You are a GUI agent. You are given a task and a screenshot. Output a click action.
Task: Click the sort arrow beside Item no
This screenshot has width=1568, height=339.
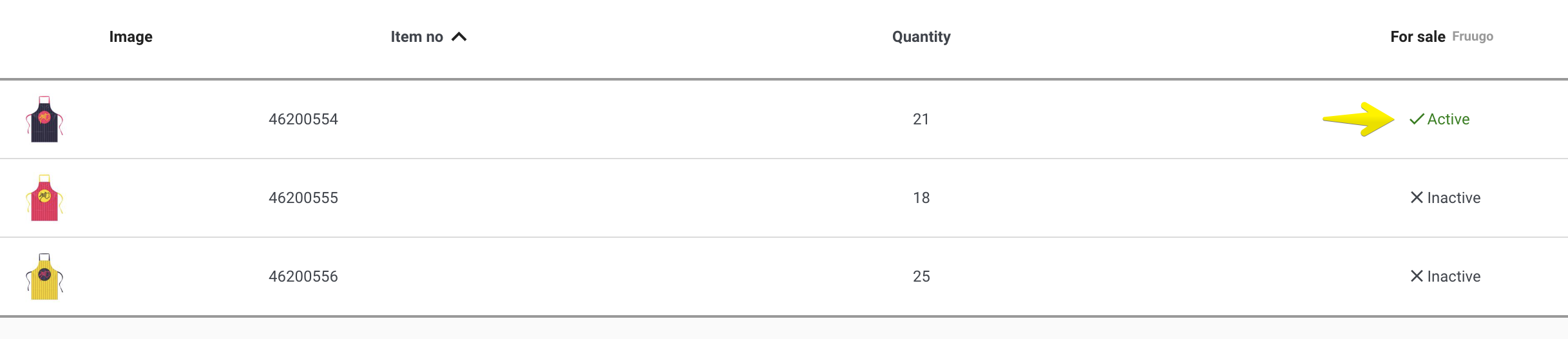point(459,37)
